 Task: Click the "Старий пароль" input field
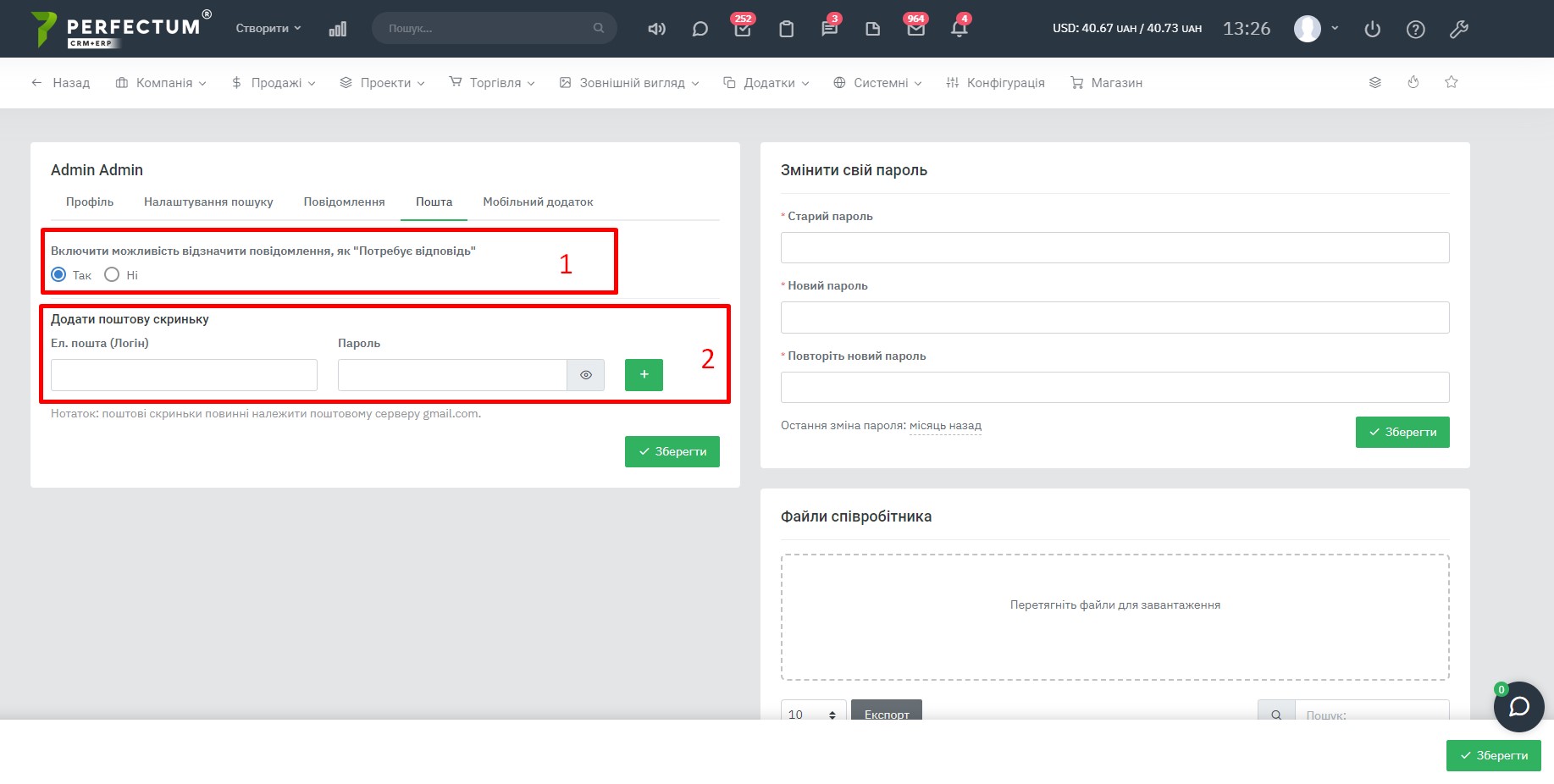1114,247
